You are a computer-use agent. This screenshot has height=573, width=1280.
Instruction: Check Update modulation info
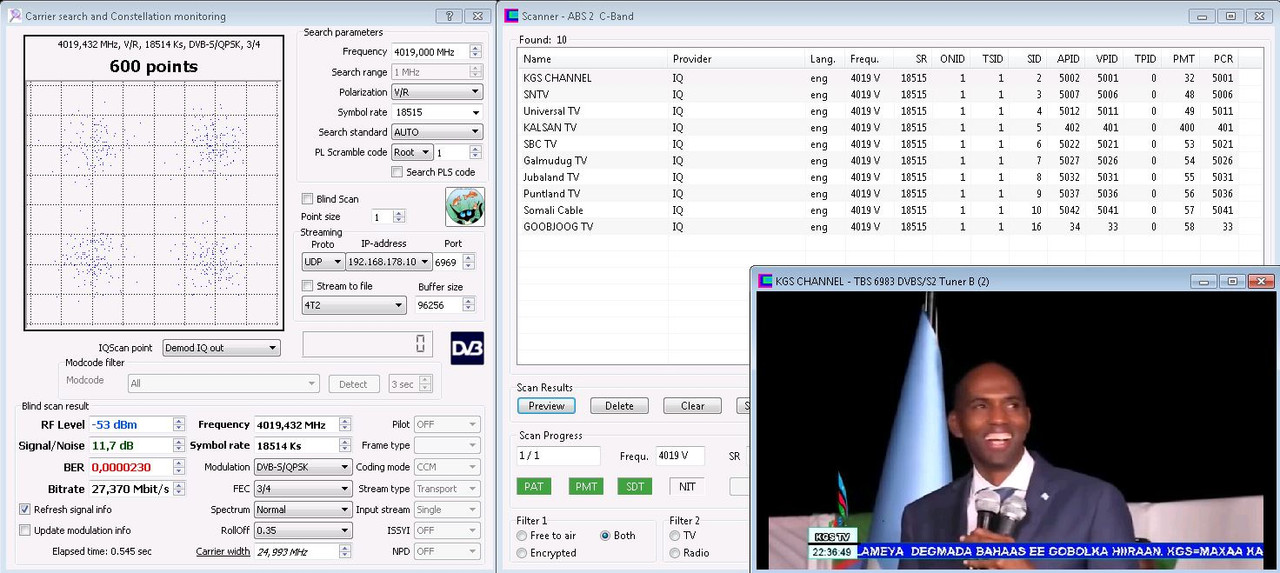pyautogui.click(x=25, y=530)
